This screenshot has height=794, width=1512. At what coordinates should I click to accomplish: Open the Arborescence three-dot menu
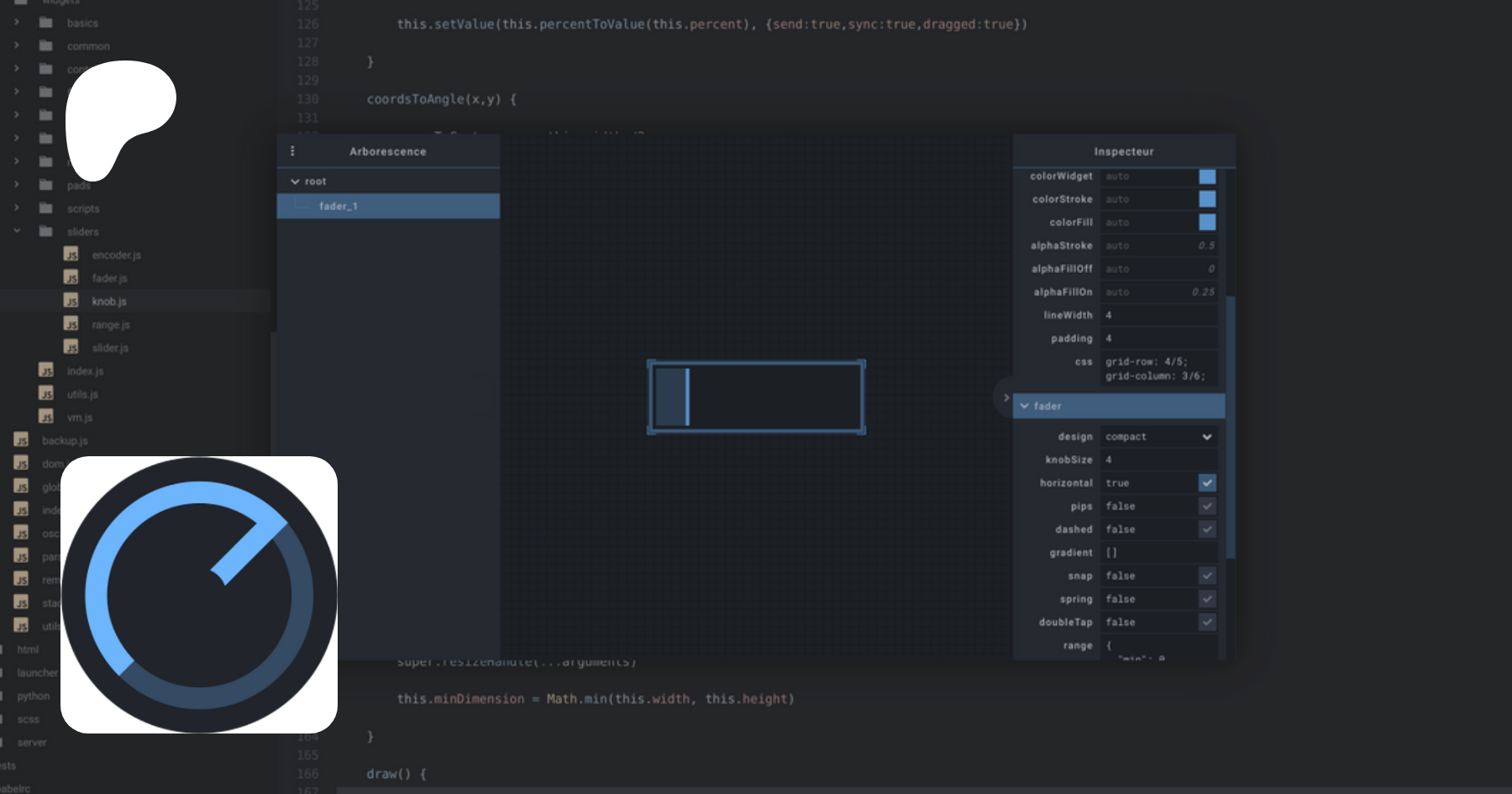pos(292,151)
